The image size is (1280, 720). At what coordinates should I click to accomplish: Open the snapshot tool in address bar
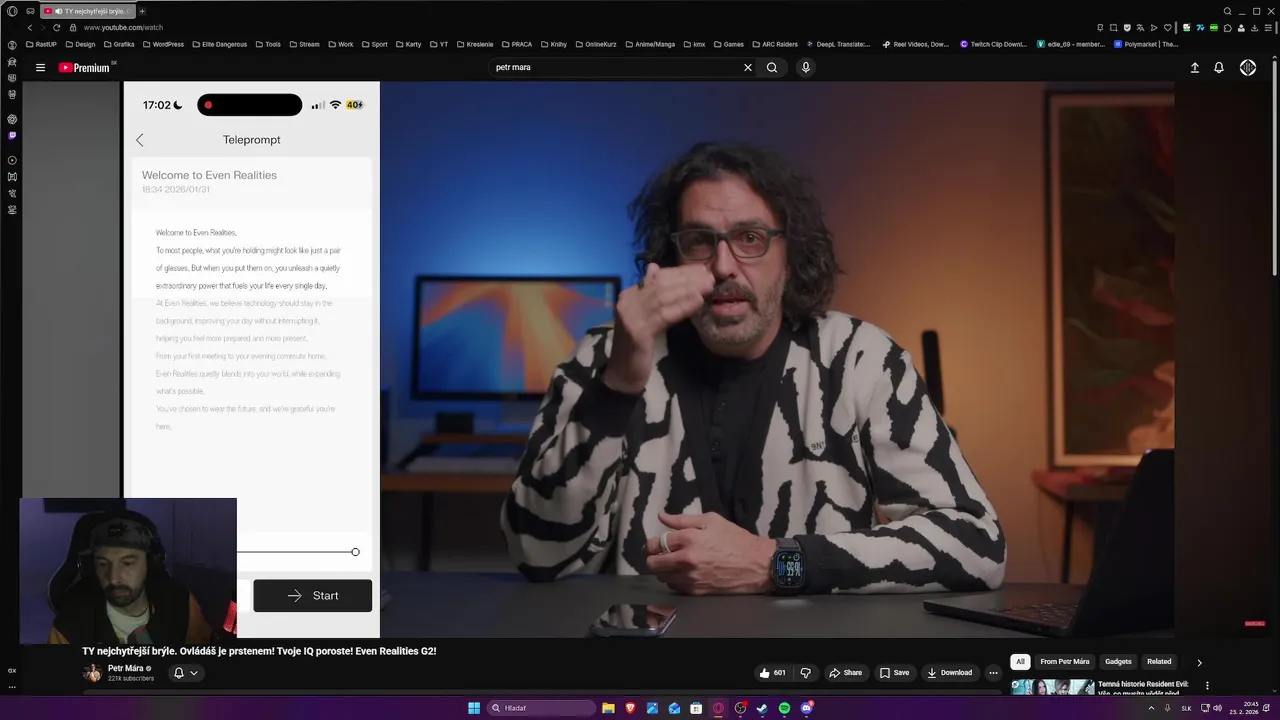(1114, 27)
